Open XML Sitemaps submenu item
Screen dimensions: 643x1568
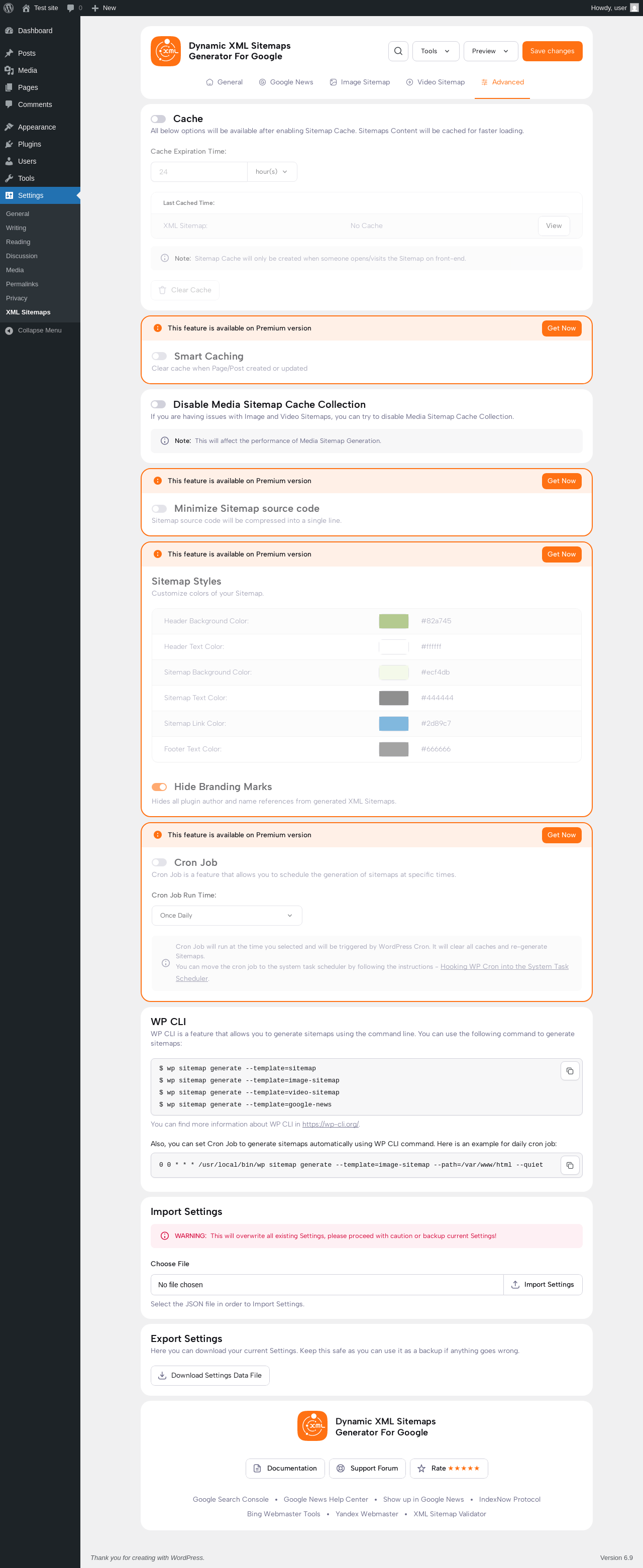click(28, 312)
